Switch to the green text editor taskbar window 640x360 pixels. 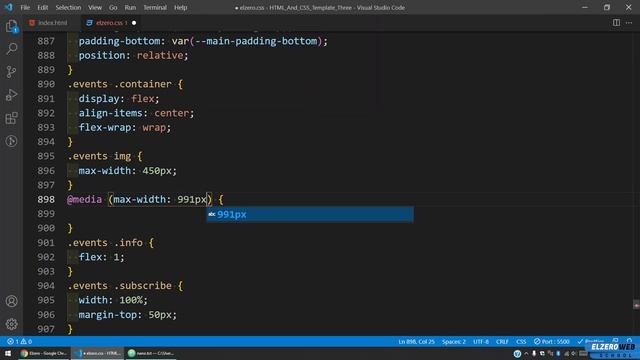coord(151,353)
